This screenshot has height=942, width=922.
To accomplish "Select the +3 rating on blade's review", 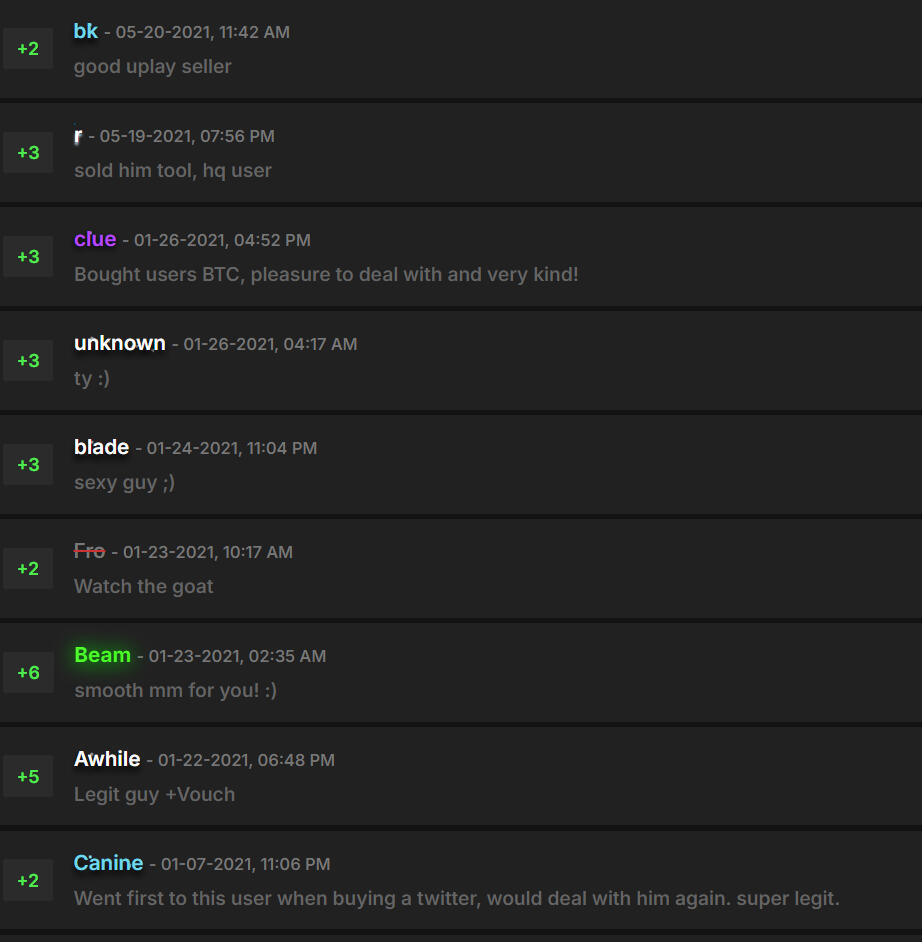I will [28, 464].
